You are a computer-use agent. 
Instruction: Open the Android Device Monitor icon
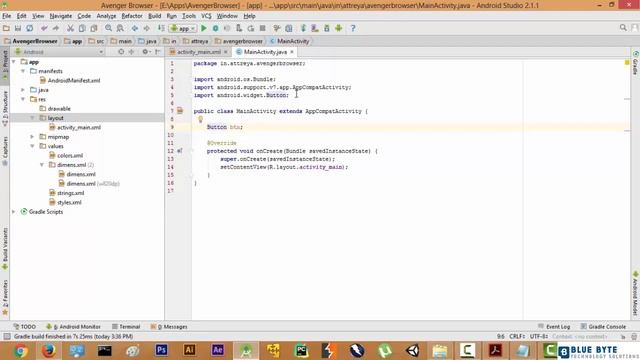[x=338, y=28]
